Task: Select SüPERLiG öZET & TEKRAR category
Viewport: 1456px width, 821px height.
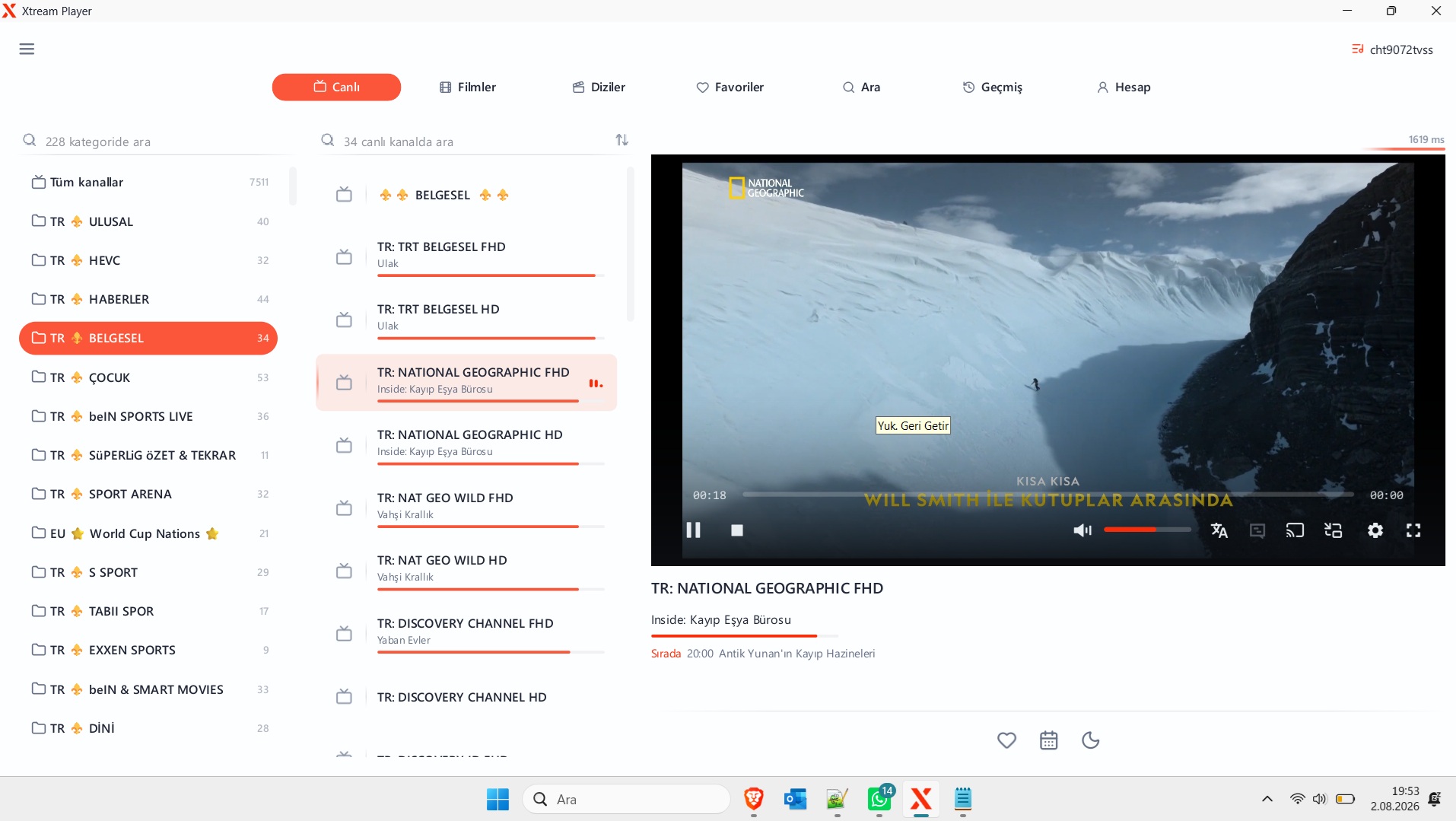Action: click(148, 455)
